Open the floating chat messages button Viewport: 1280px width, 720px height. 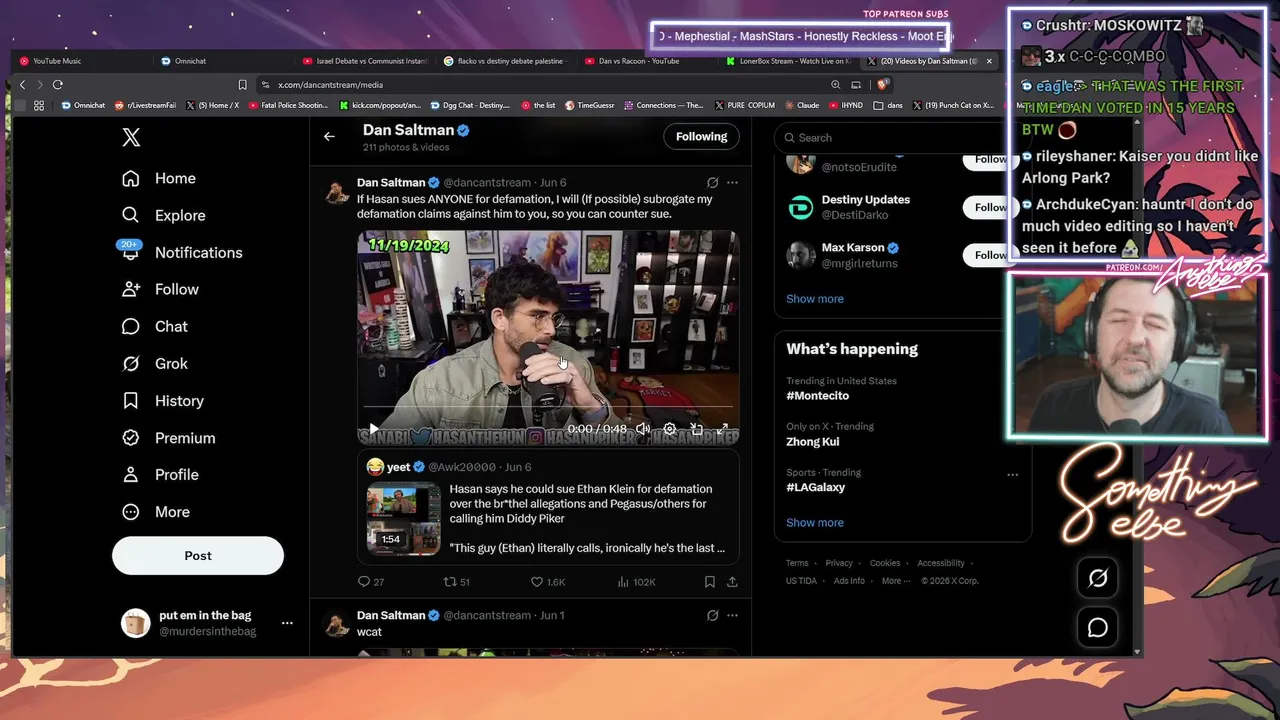point(1097,628)
